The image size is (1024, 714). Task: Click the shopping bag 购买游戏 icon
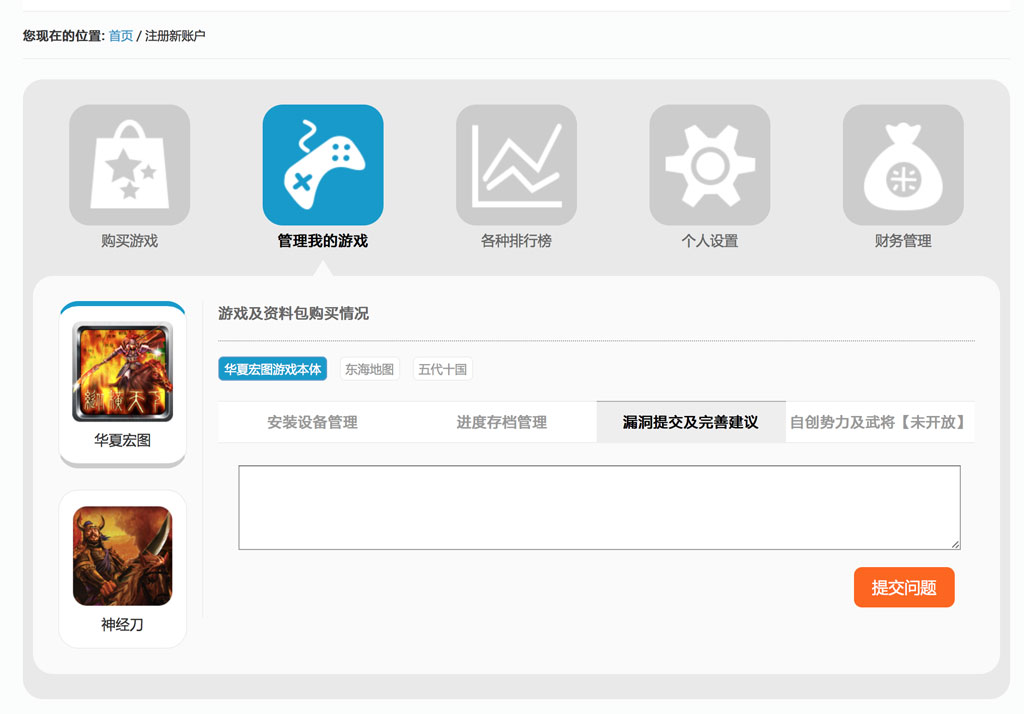point(129,165)
